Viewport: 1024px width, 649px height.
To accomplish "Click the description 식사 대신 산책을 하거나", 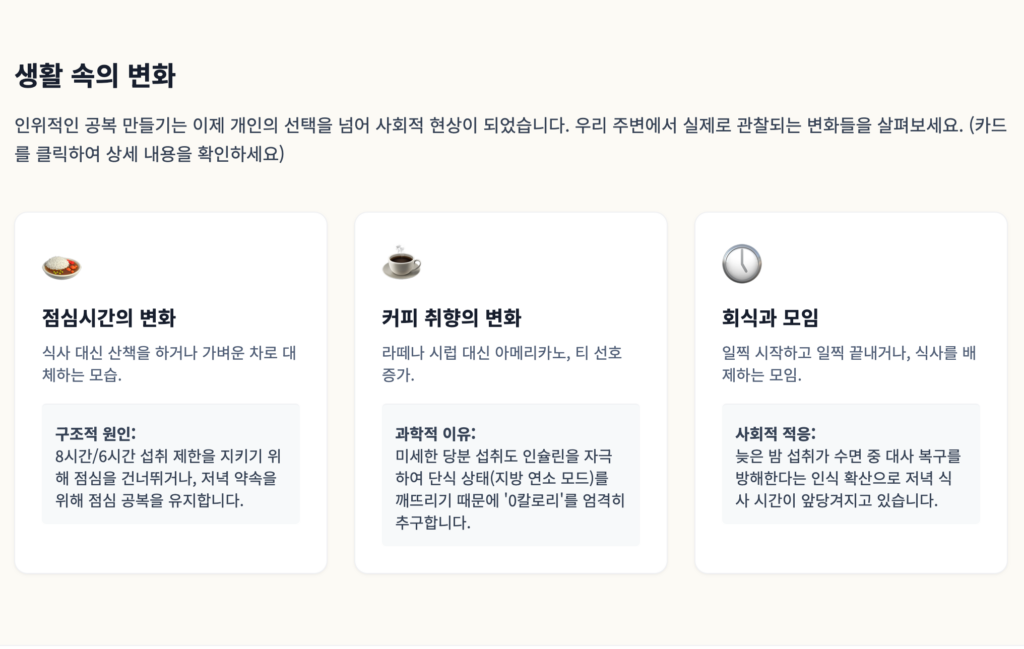I will click(x=170, y=353).
